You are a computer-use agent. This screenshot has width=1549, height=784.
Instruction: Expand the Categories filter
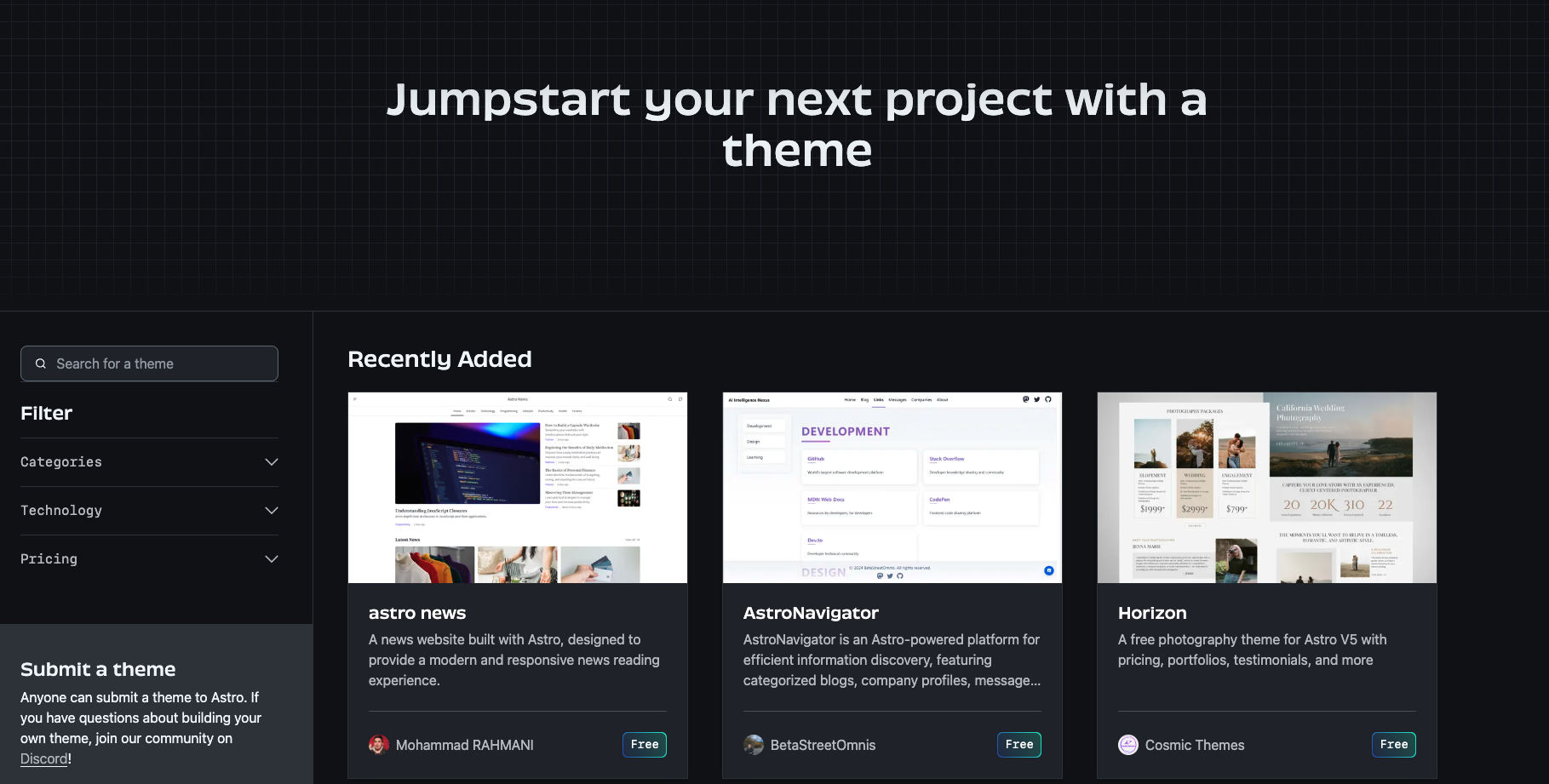tap(149, 462)
